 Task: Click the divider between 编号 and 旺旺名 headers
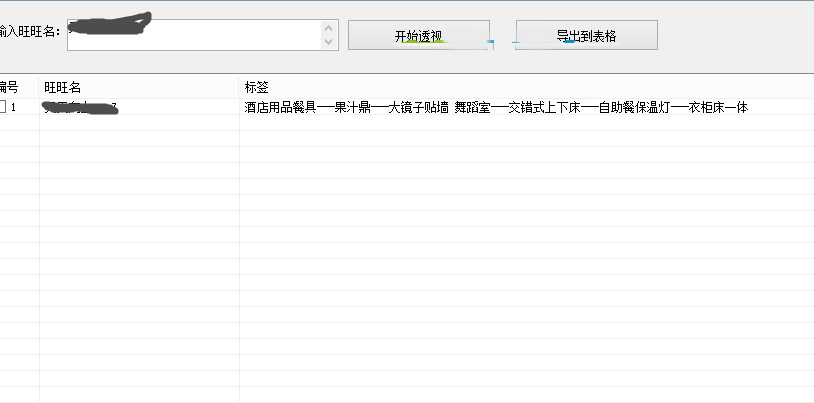[39, 88]
